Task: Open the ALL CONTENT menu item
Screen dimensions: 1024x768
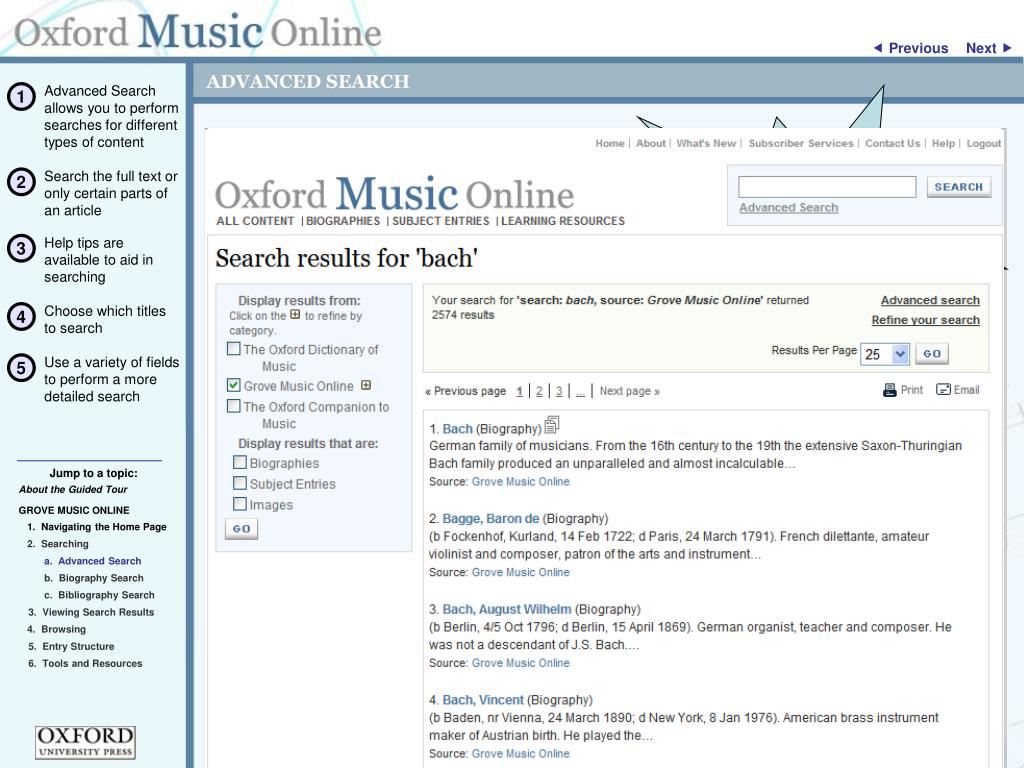Action: tap(255, 221)
